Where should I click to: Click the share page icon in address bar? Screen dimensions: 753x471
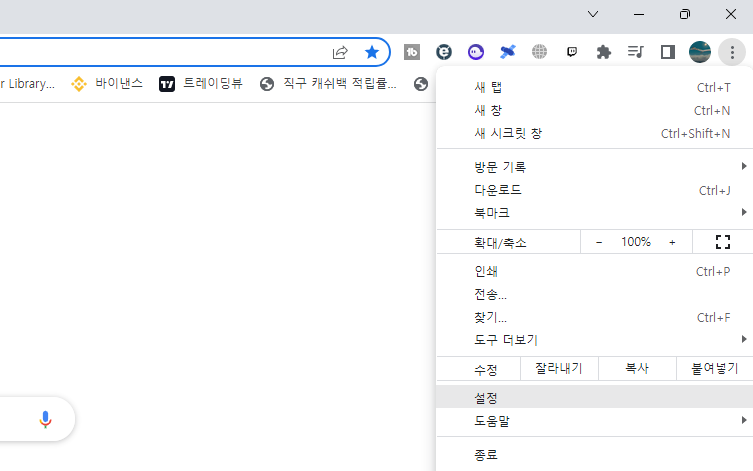[340, 52]
